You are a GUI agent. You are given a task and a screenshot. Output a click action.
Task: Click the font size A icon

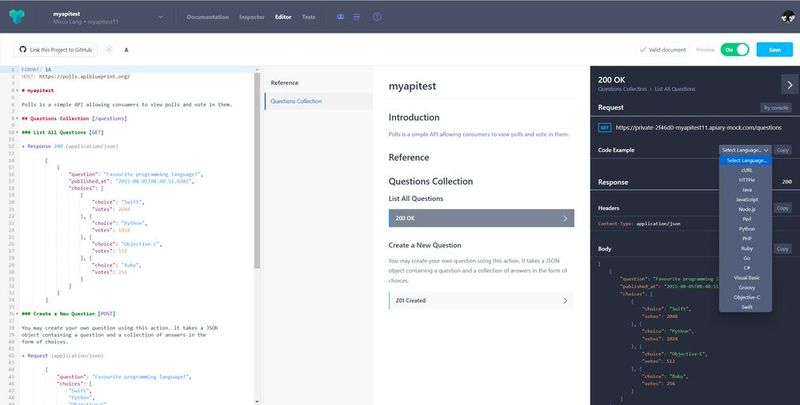coord(127,50)
